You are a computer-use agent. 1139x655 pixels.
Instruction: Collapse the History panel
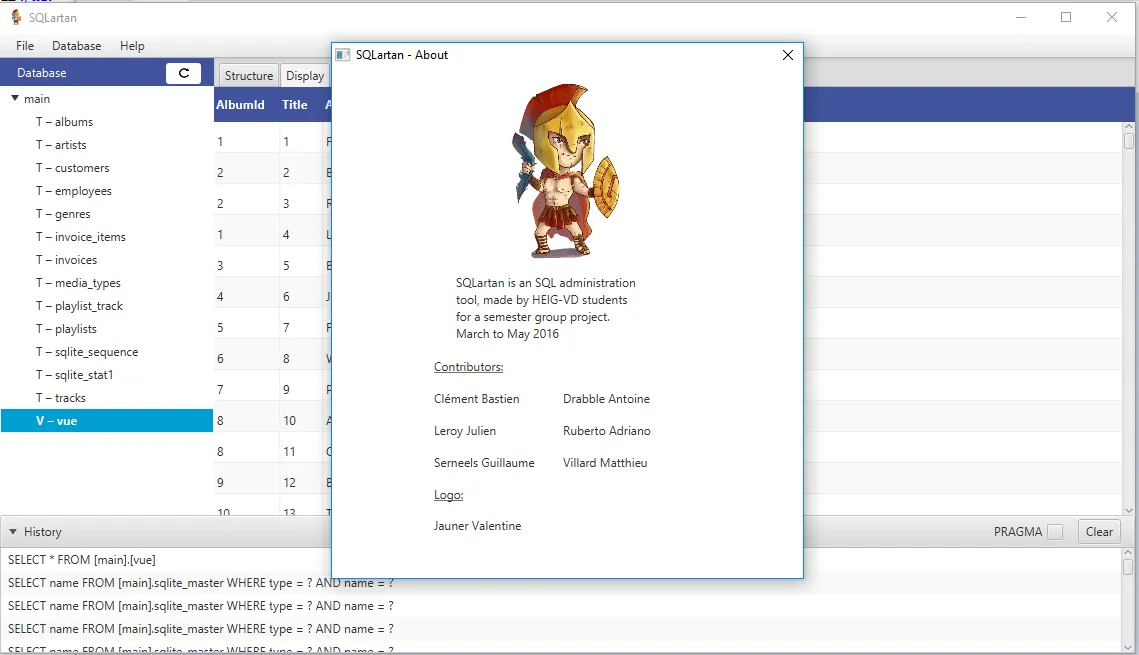pyautogui.click(x=13, y=532)
